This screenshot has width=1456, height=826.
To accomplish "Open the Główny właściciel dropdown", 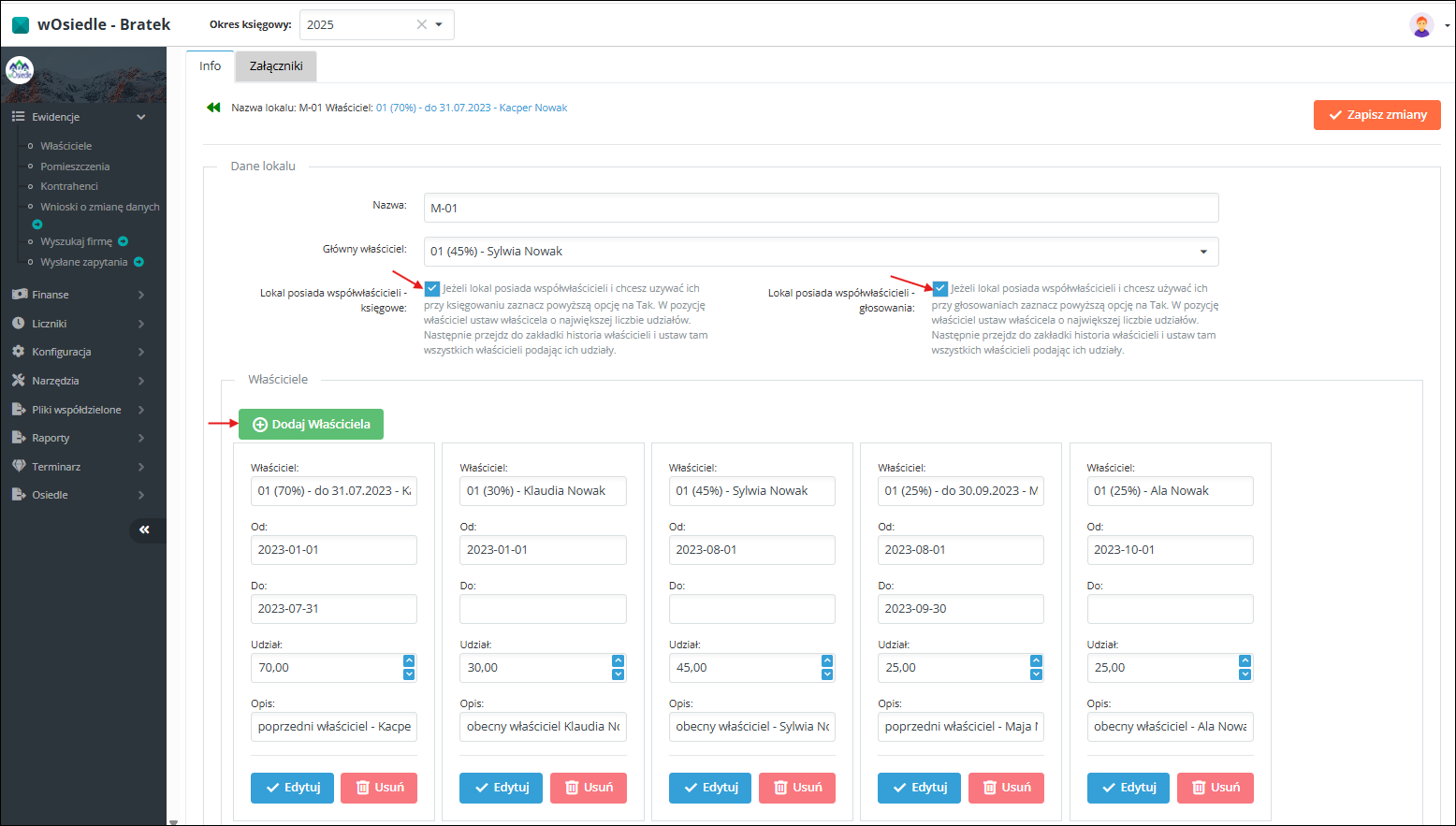I will (821, 252).
